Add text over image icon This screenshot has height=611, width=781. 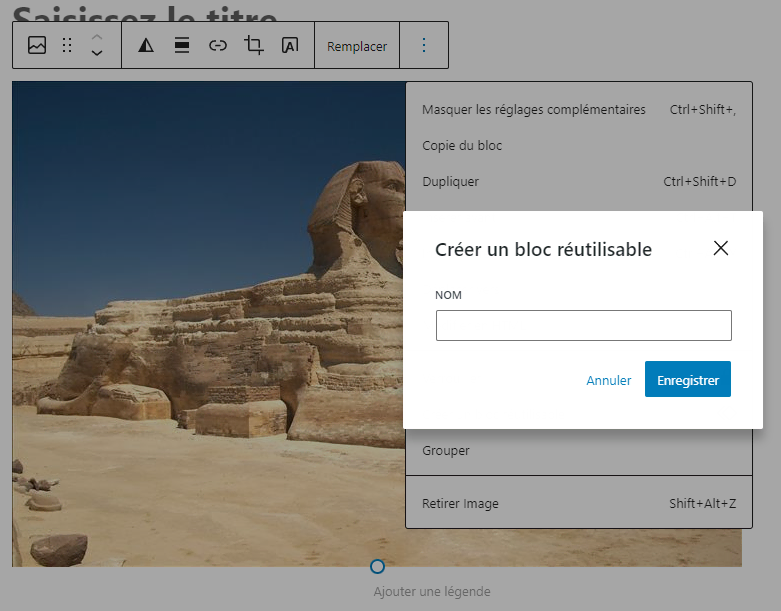[290, 45]
